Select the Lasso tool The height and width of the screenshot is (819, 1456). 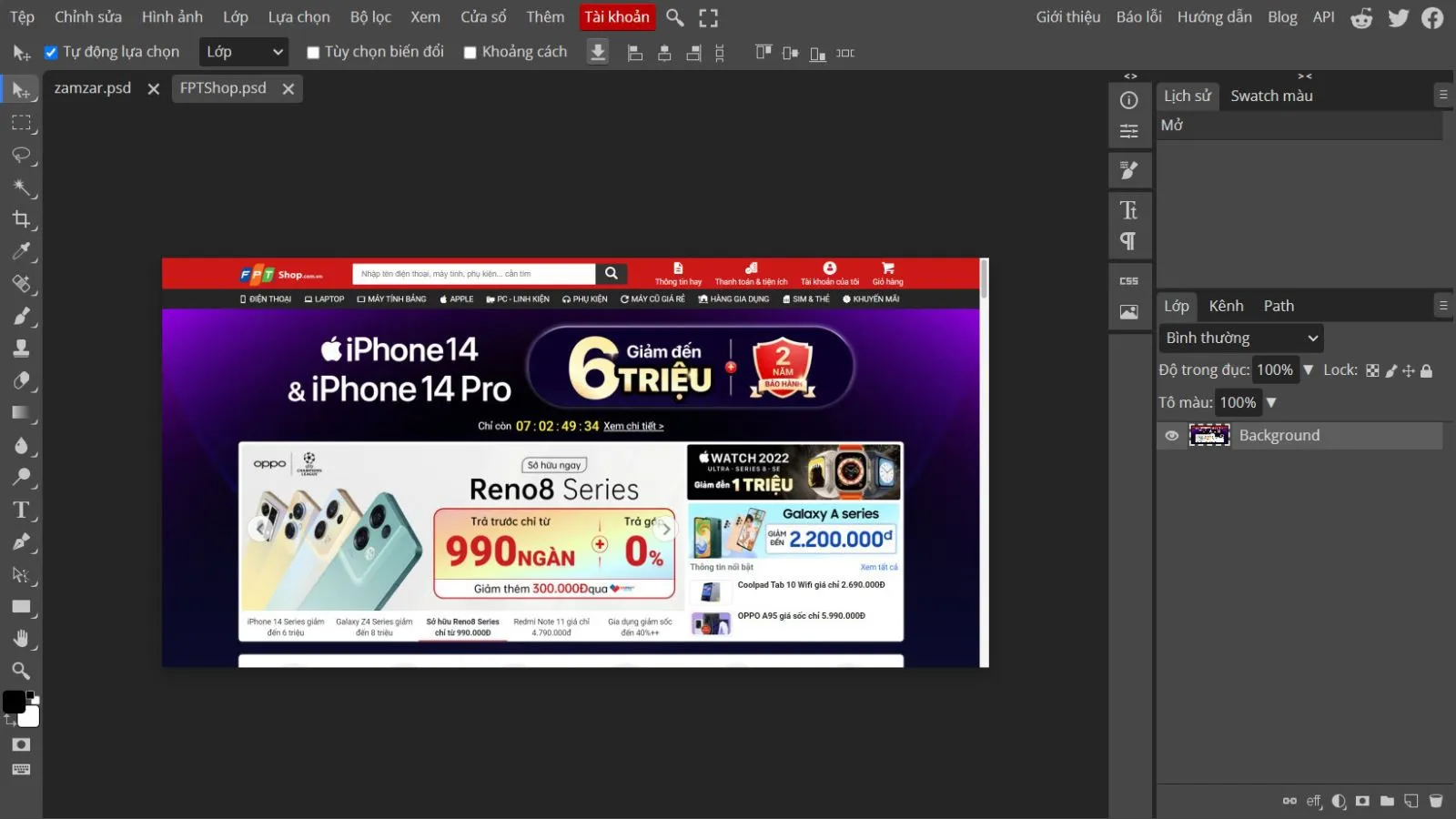click(x=21, y=155)
